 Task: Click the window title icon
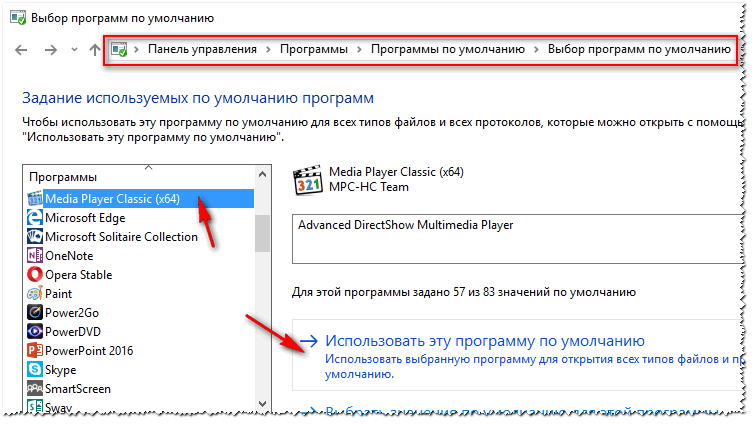18,18
